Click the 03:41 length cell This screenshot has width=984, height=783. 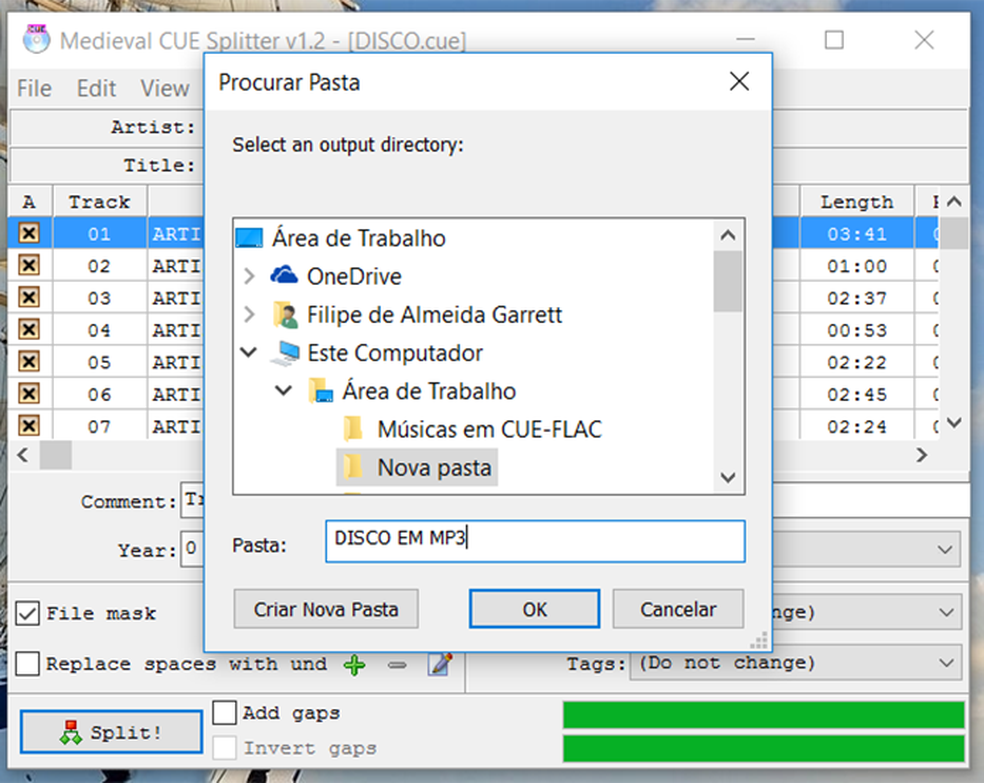(x=857, y=234)
